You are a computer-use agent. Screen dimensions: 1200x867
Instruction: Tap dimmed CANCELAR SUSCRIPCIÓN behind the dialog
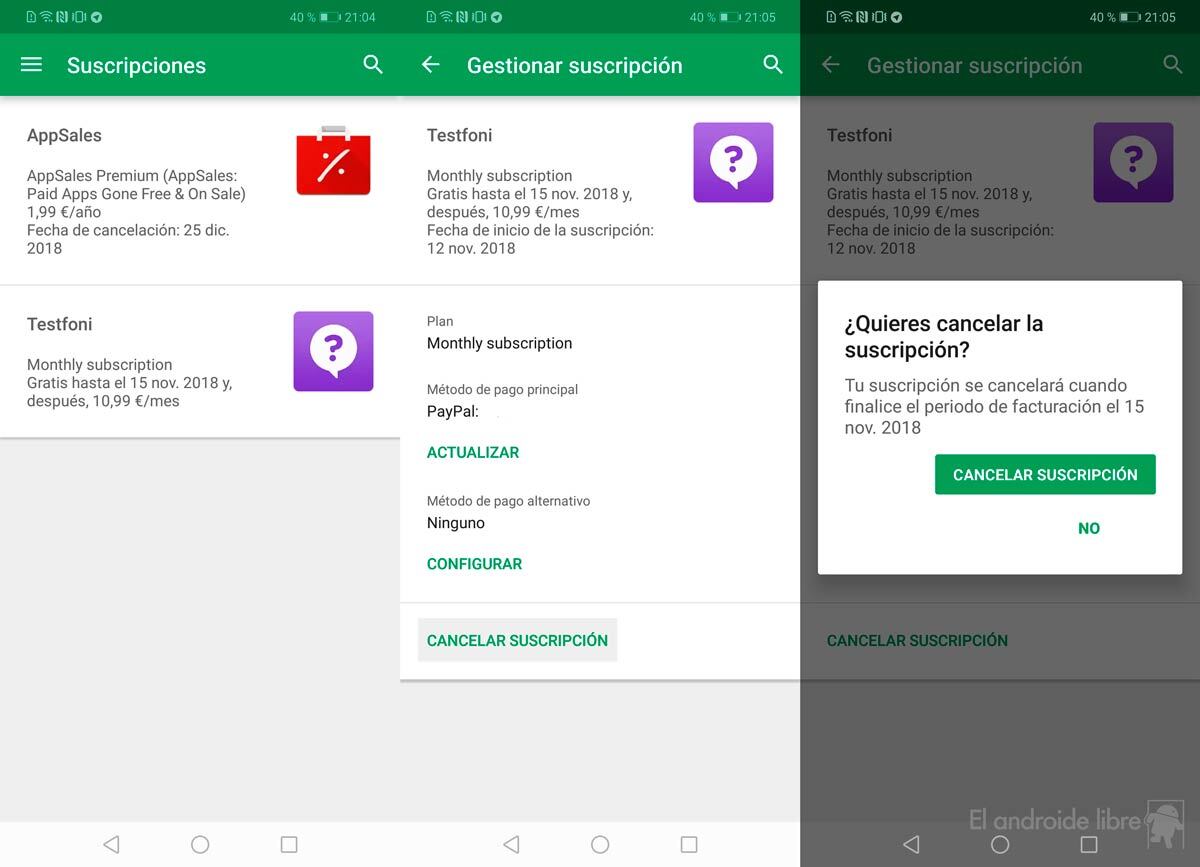[917, 640]
